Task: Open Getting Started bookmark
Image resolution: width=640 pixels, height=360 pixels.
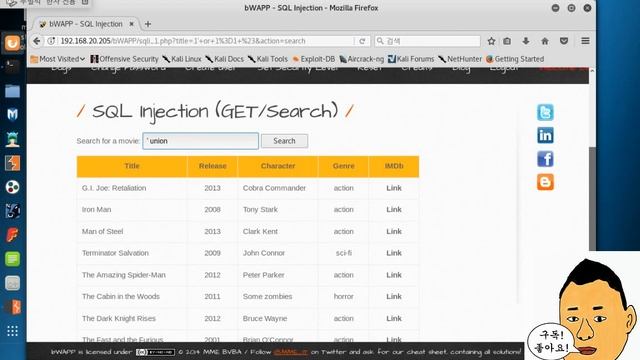Action: pyautogui.click(x=515, y=59)
